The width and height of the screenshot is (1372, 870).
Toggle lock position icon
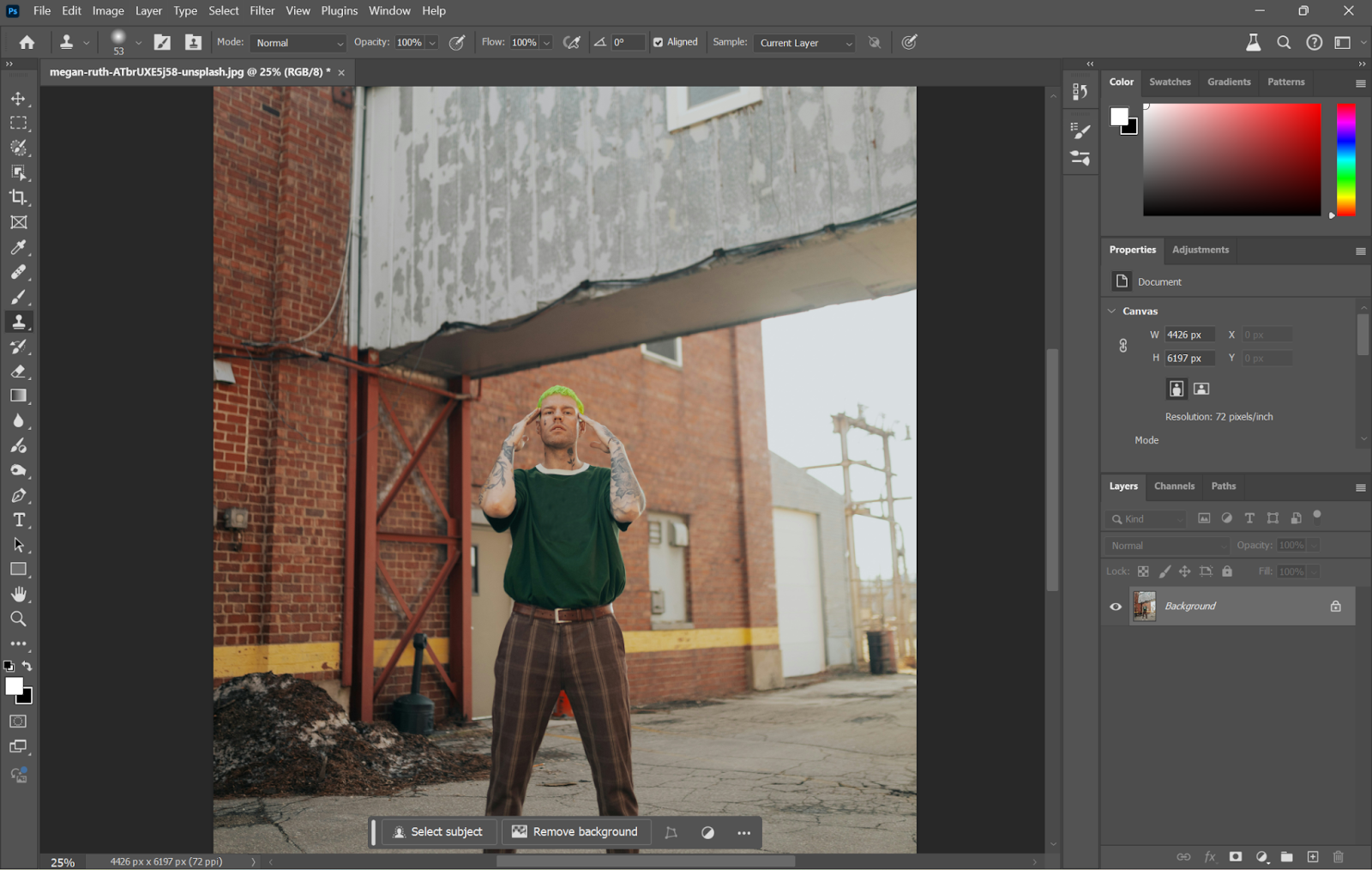click(1184, 571)
